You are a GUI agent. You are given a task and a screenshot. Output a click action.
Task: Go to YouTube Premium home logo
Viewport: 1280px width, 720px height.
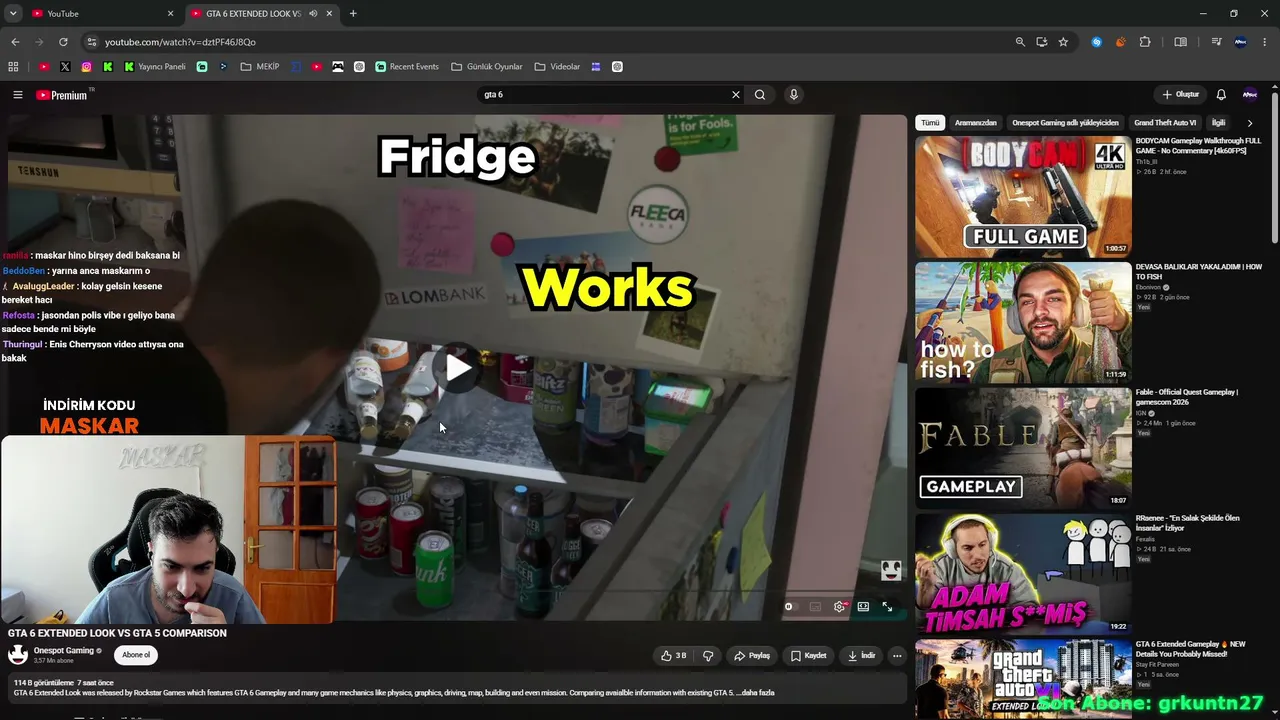point(62,95)
